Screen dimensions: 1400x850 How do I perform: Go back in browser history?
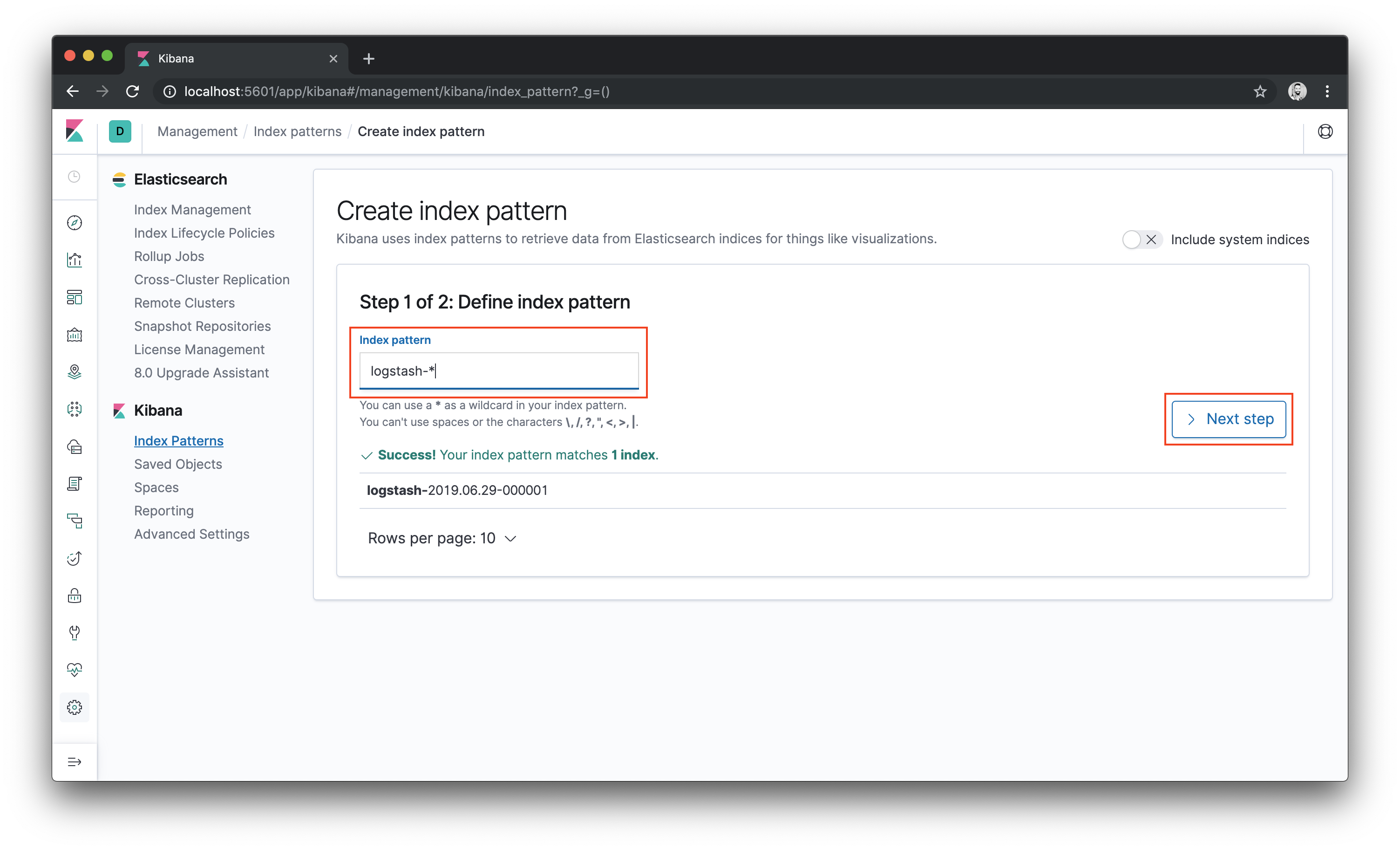coord(73,91)
